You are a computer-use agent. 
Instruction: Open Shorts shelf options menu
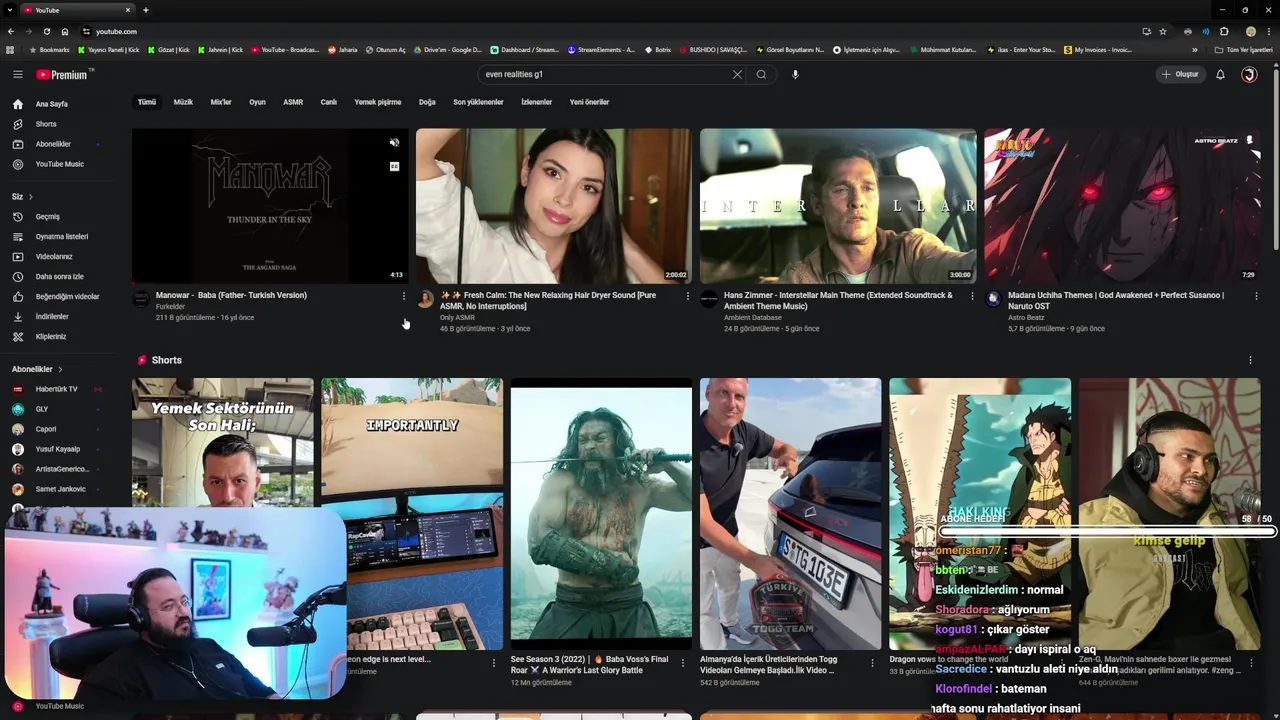1250,360
